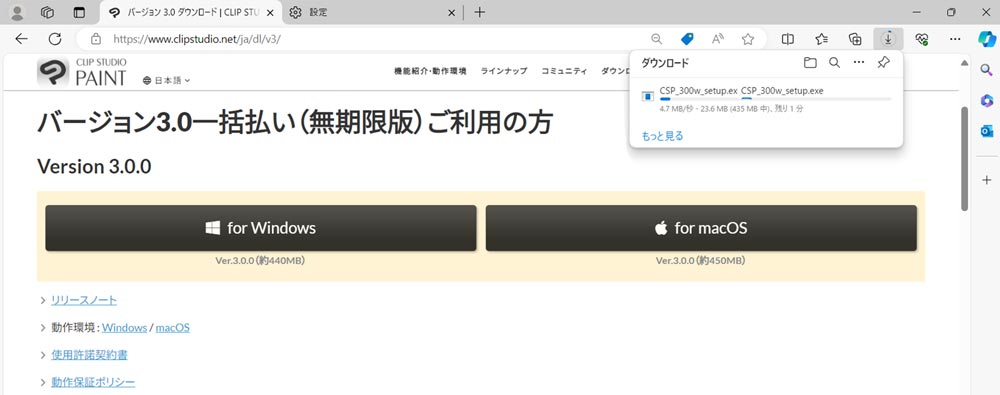The width and height of the screenshot is (1000, 395).
Task: Open the 動作保証ポリシー link
Action: [x=93, y=382]
